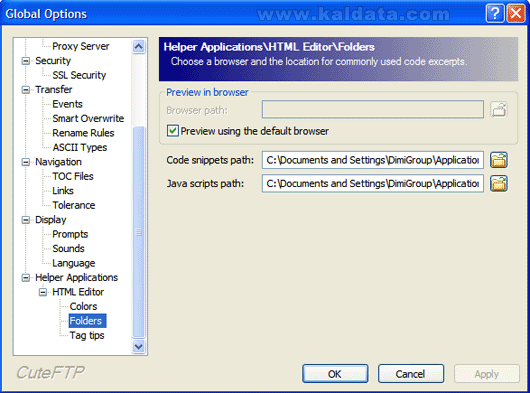Viewport: 530px width, 393px height.
Task: Open Sounds display settings
Action: pos(68,249)
